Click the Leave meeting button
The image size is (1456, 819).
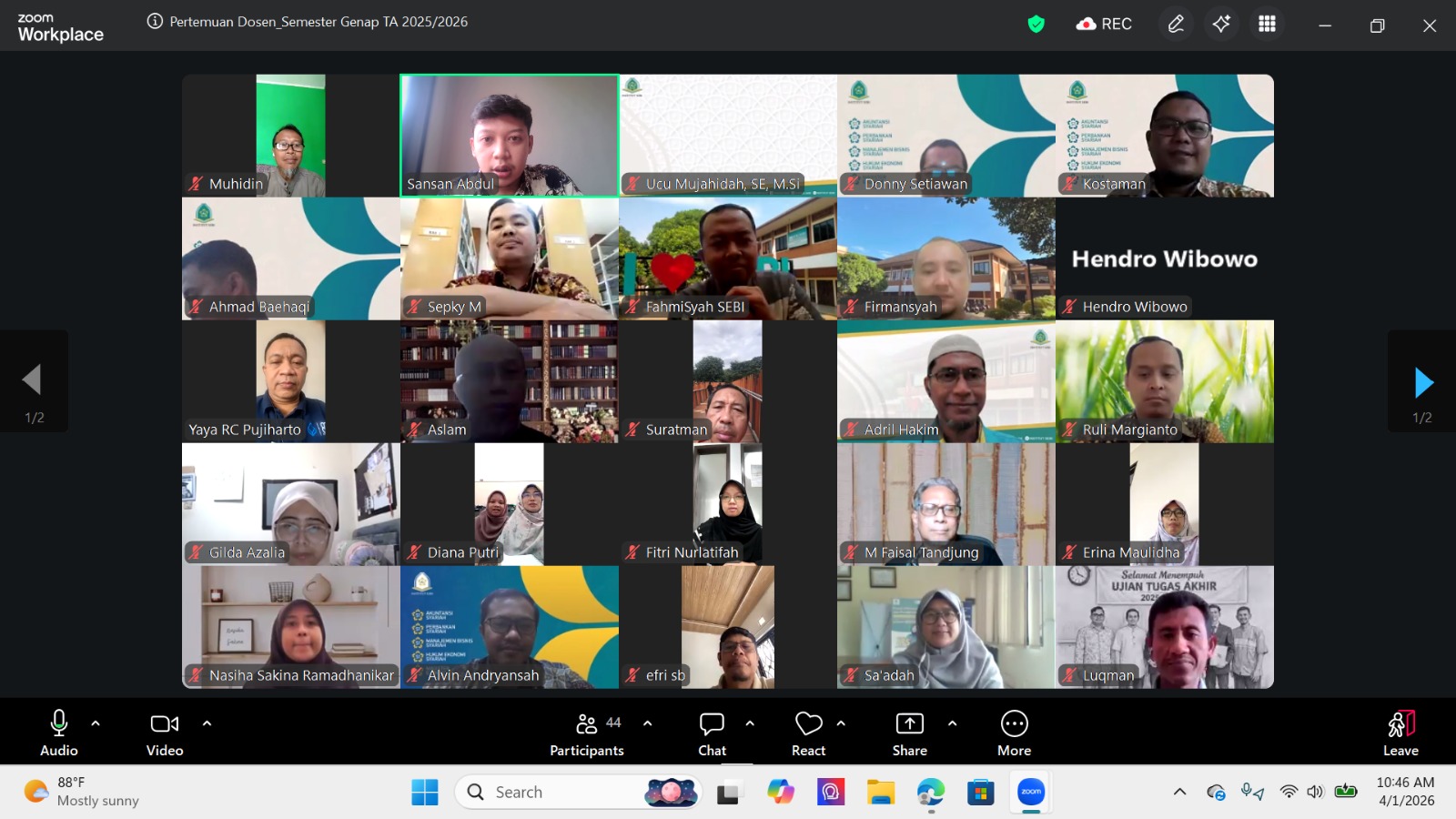point(1400,733)
